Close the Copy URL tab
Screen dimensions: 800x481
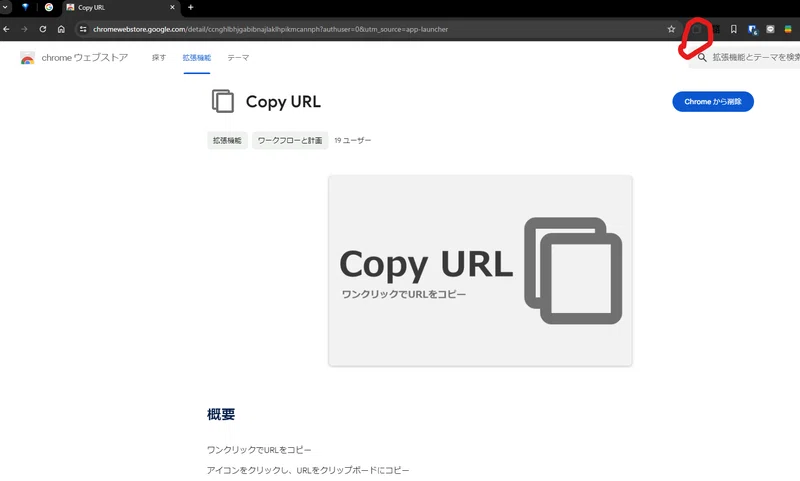click(x=172, y=7)
